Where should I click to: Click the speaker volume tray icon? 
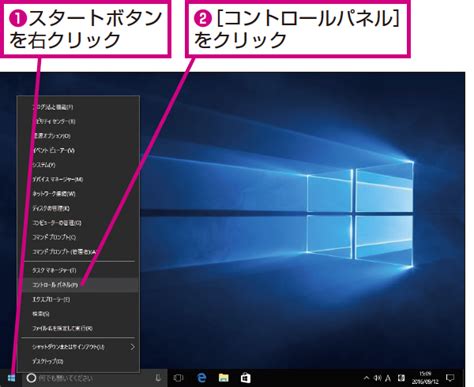pyautogui.click(x=377, y=378)
